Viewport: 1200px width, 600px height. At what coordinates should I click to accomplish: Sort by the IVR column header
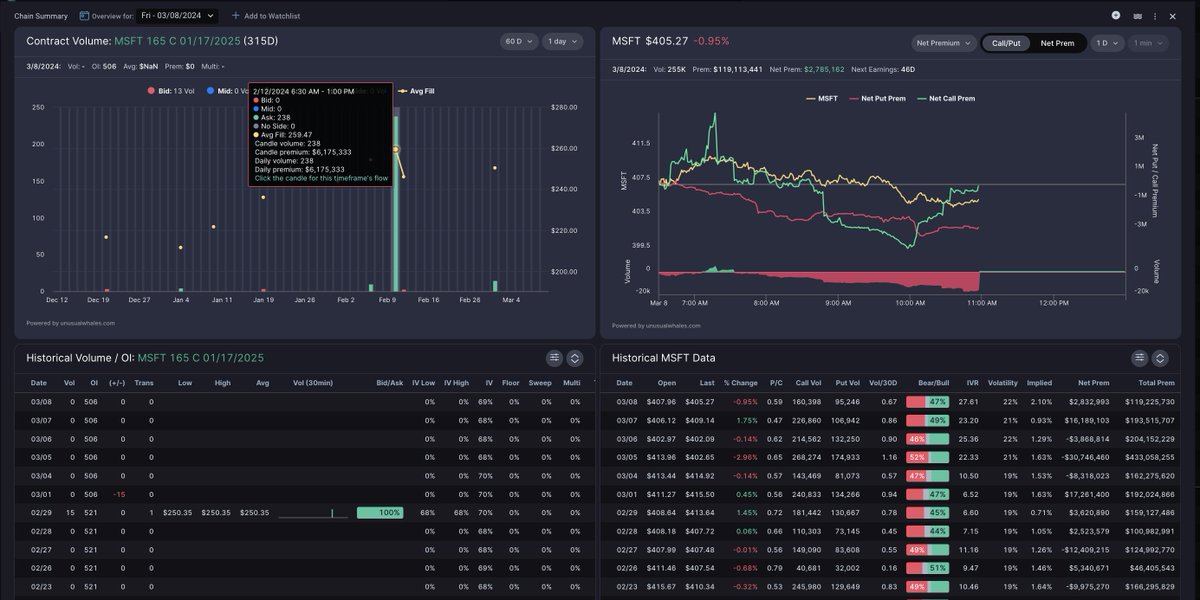coord(972,382)
